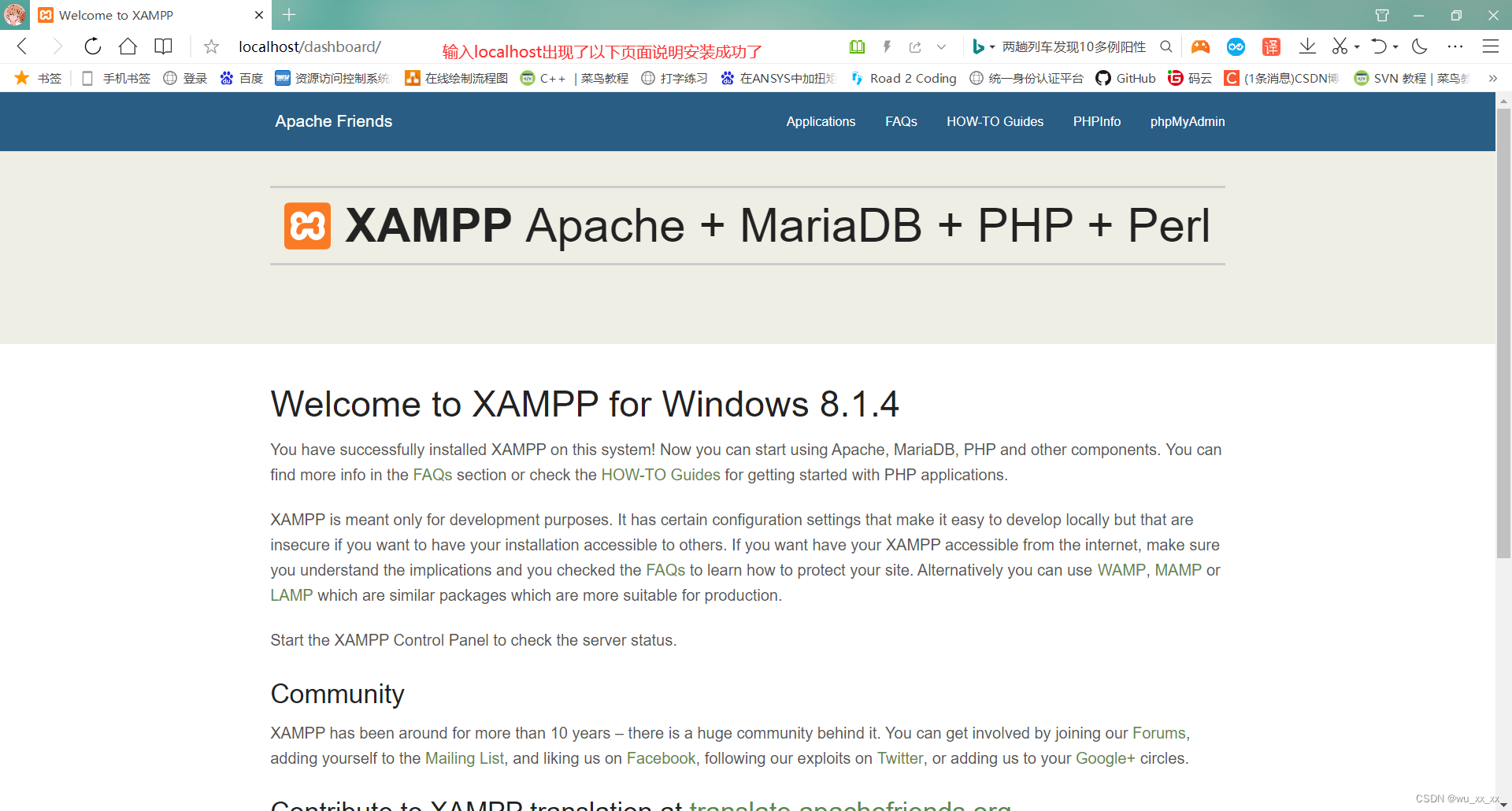Bookmark this page using the star

pos(210,46)
